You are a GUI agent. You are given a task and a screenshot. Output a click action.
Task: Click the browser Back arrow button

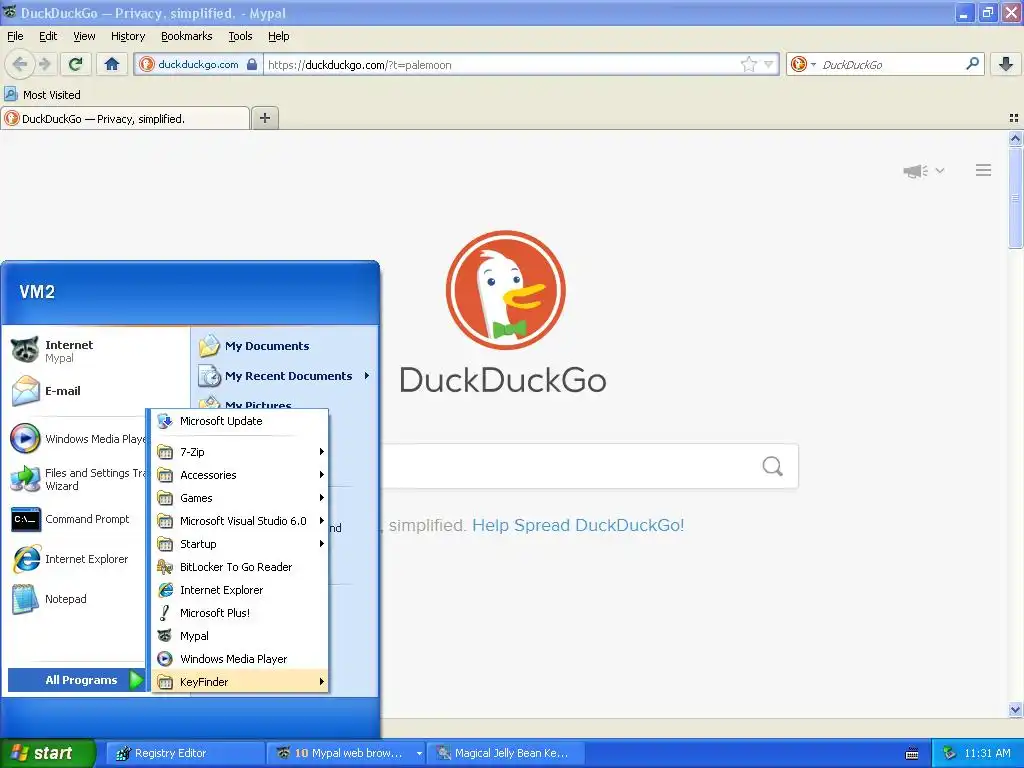(20, 64)
